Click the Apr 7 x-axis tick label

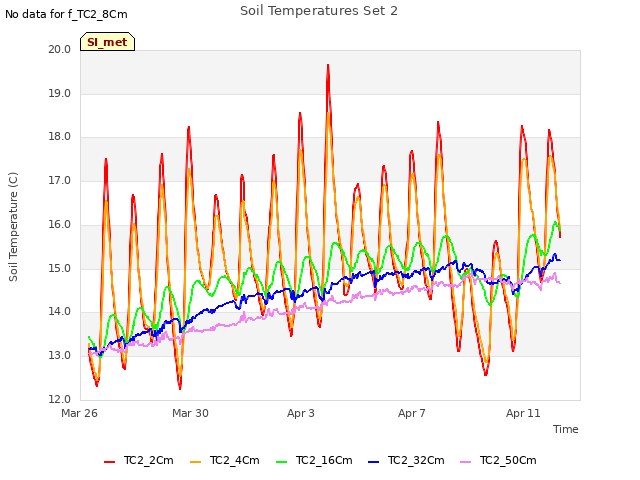pyautogui.click(x=412, y=413)
